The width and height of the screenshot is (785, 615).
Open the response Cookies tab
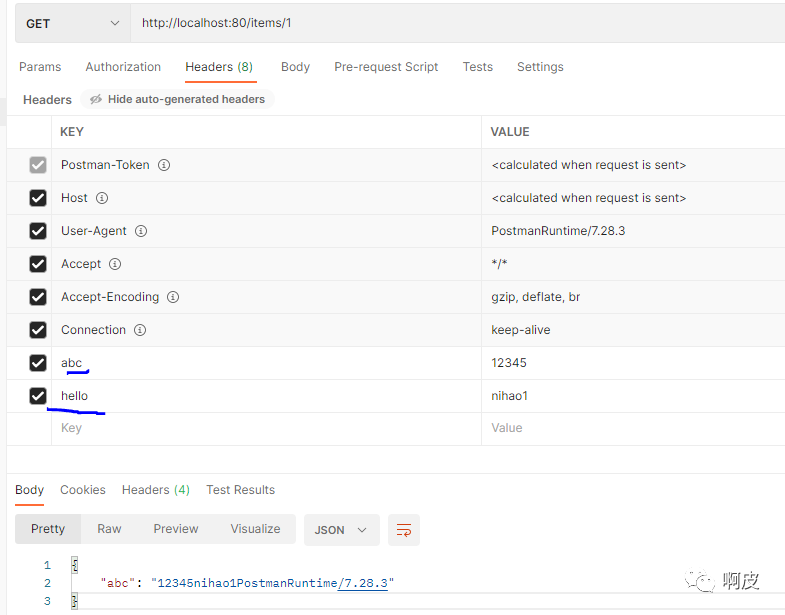click(83, 490)
